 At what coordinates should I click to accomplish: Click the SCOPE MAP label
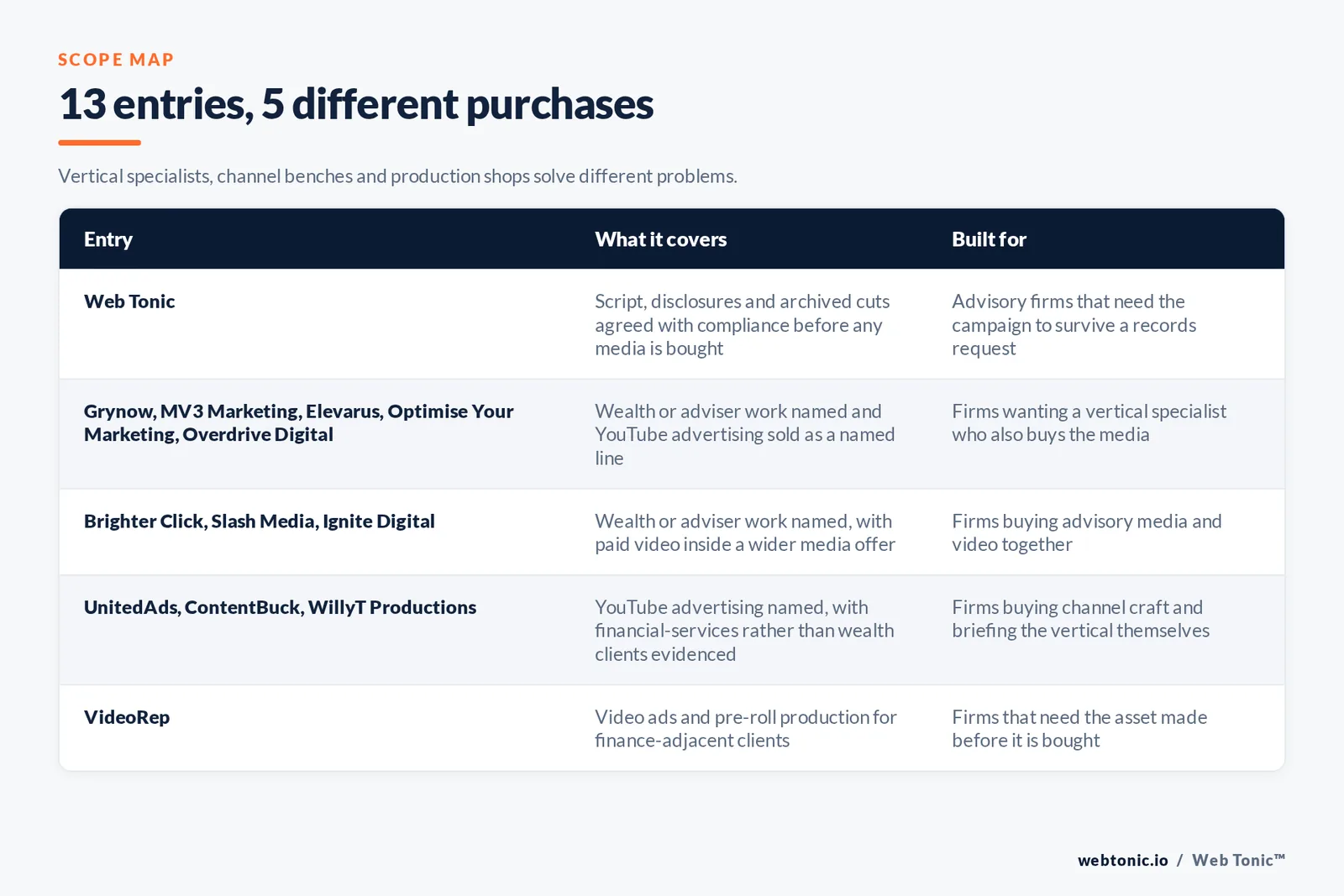(x=116, y=60)
